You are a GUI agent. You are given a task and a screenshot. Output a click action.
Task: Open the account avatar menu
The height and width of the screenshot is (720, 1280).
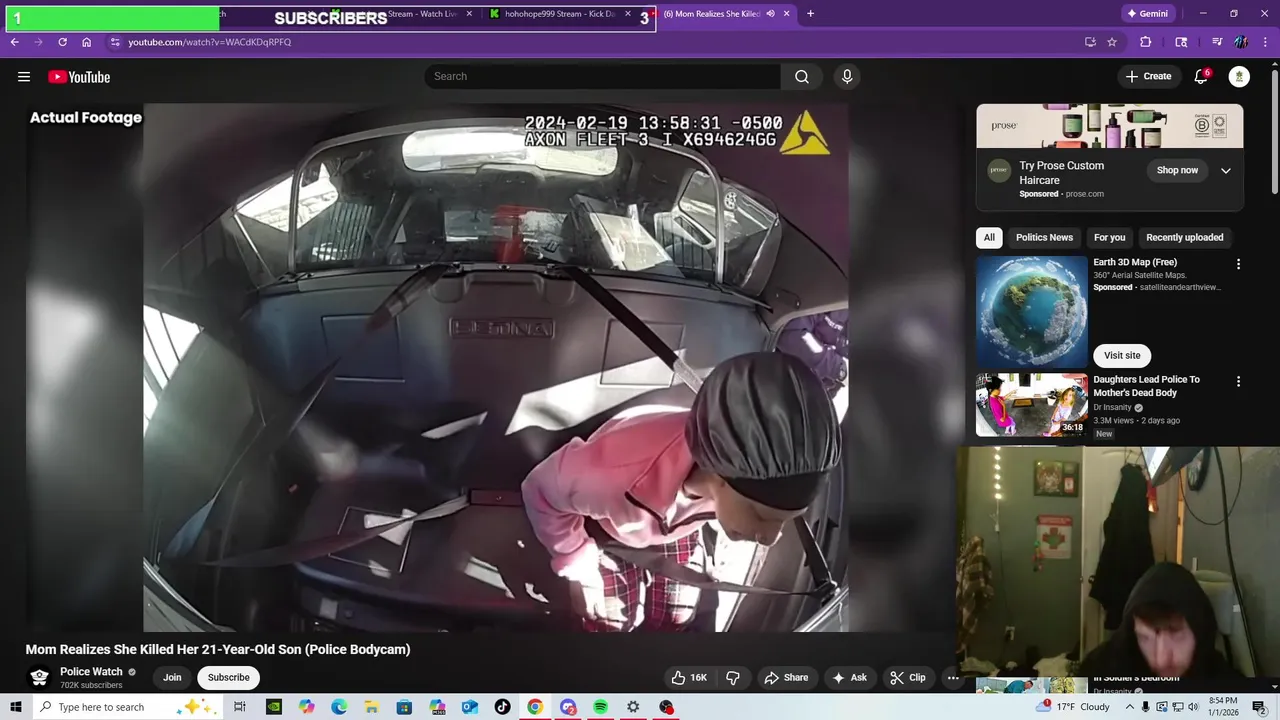click(x=1240, y=77)
